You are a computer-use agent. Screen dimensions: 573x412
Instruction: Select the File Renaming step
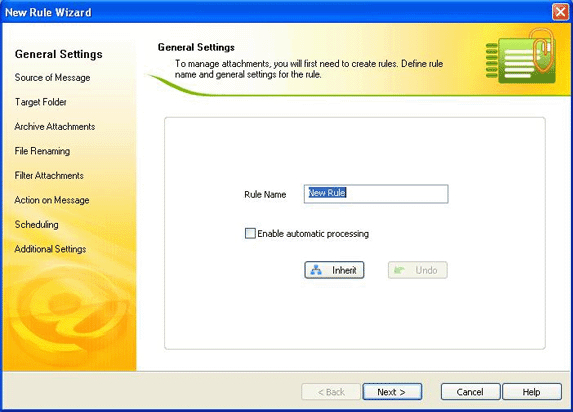coord(42,151)
